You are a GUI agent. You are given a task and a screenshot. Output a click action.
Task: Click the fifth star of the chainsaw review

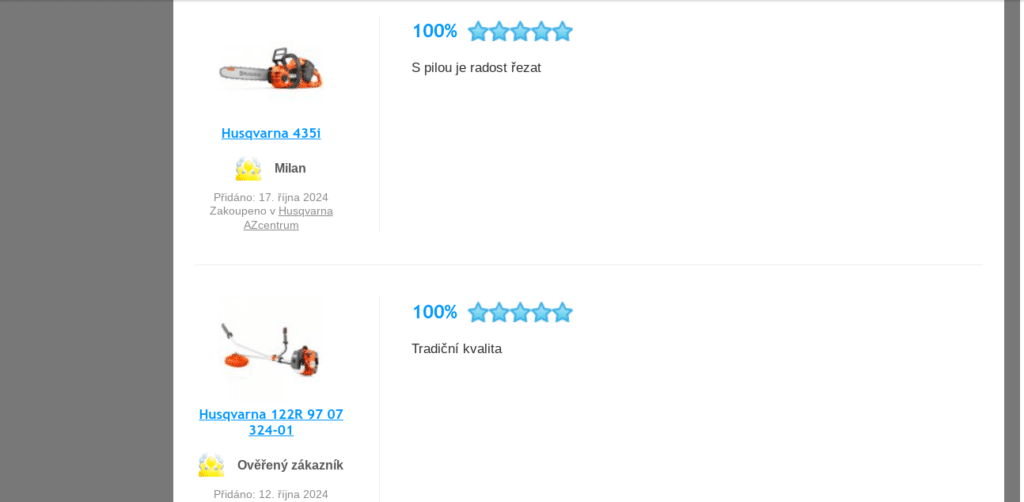point(562,31)
